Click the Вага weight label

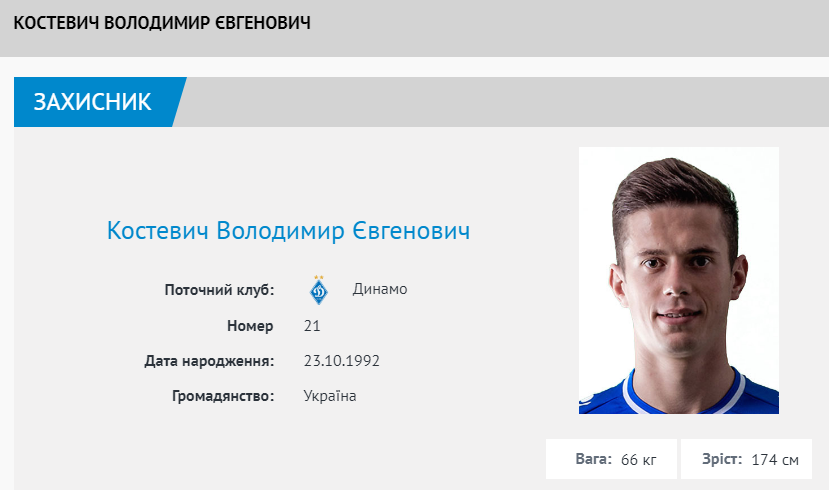coord(593,459)
